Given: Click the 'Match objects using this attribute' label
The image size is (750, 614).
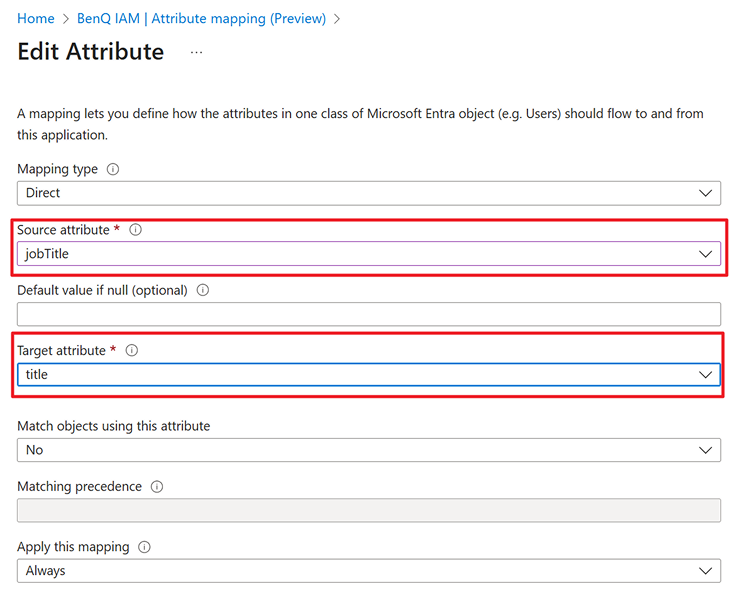Looking at the screenshot, I should click(x=114, y=426).
